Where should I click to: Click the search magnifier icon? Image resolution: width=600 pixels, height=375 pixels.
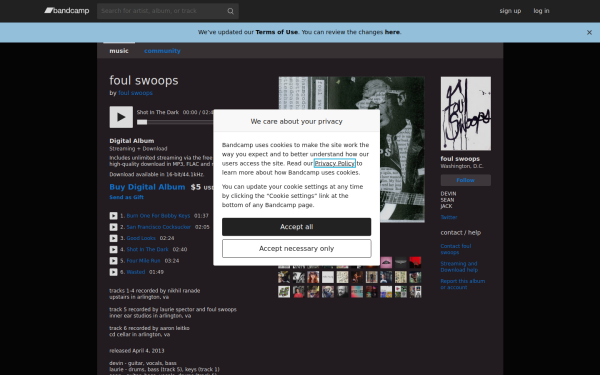point(230,11)
